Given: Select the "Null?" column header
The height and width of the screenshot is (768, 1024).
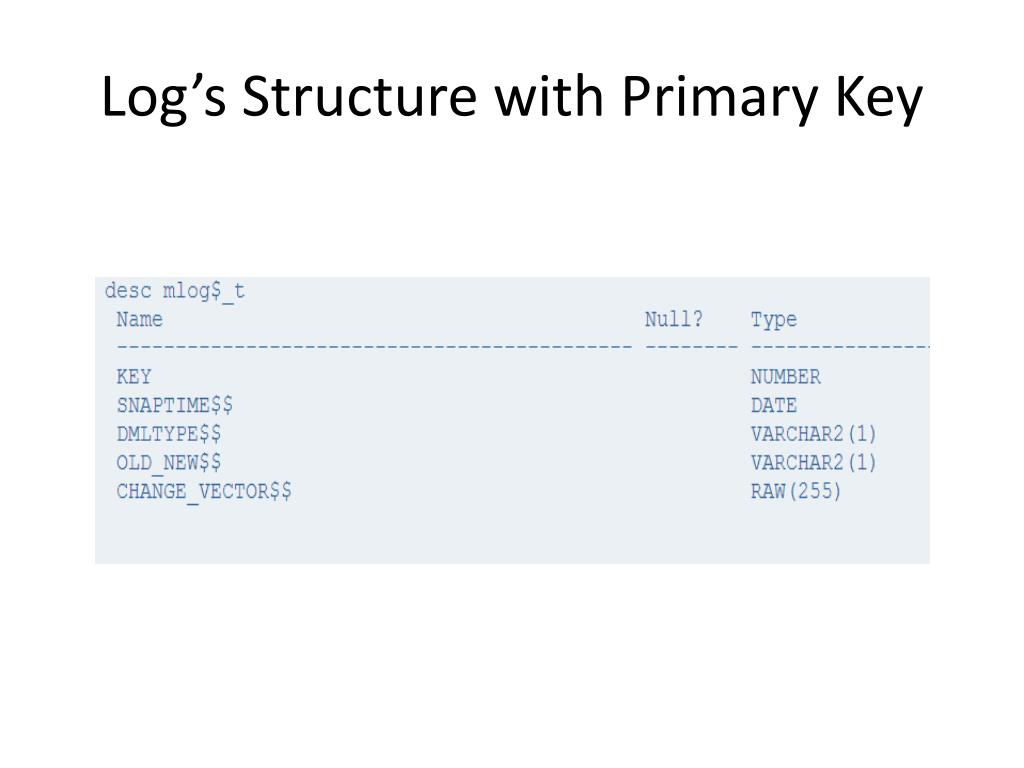Looking at the screenshot, I should pos(673,320).
